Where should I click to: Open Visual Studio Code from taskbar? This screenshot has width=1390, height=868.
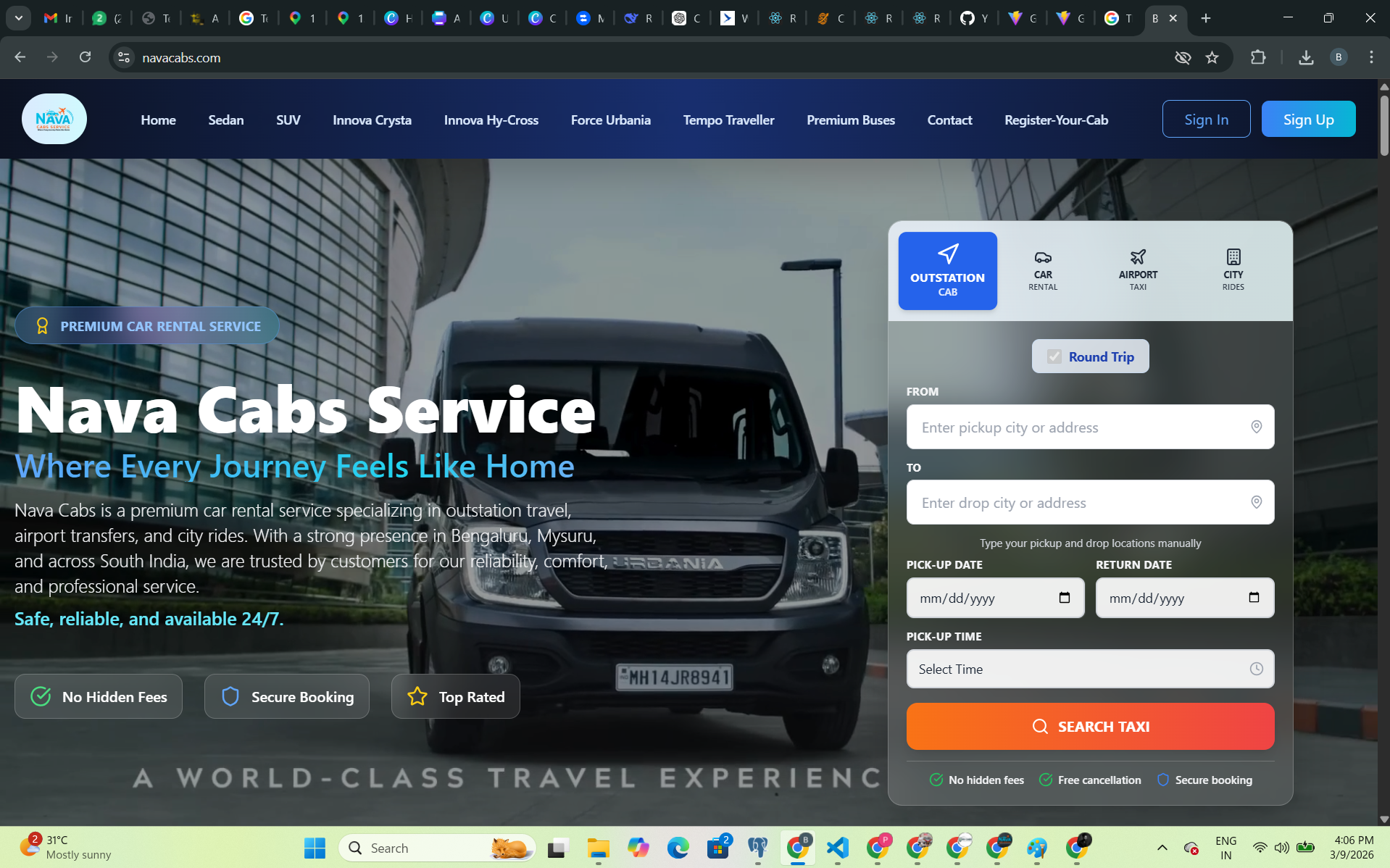[x=838, y=848]
